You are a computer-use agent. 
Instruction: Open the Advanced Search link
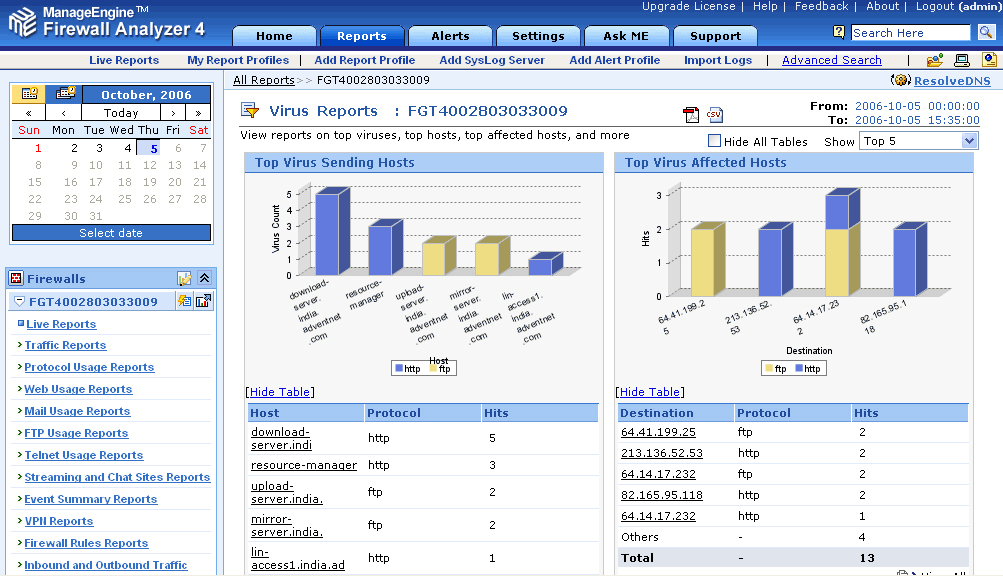tap(832, 60)
